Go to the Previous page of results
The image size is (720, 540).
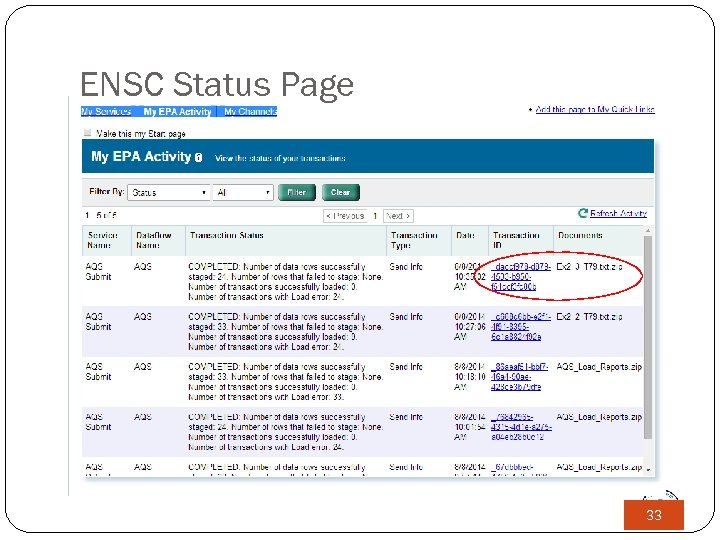tap(345, 216)
